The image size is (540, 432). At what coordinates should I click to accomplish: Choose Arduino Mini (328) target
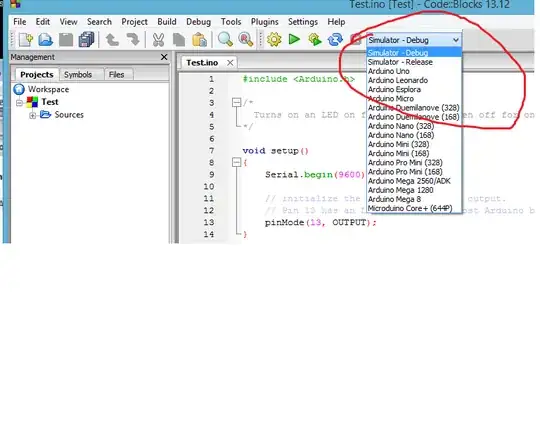point(414,144)
